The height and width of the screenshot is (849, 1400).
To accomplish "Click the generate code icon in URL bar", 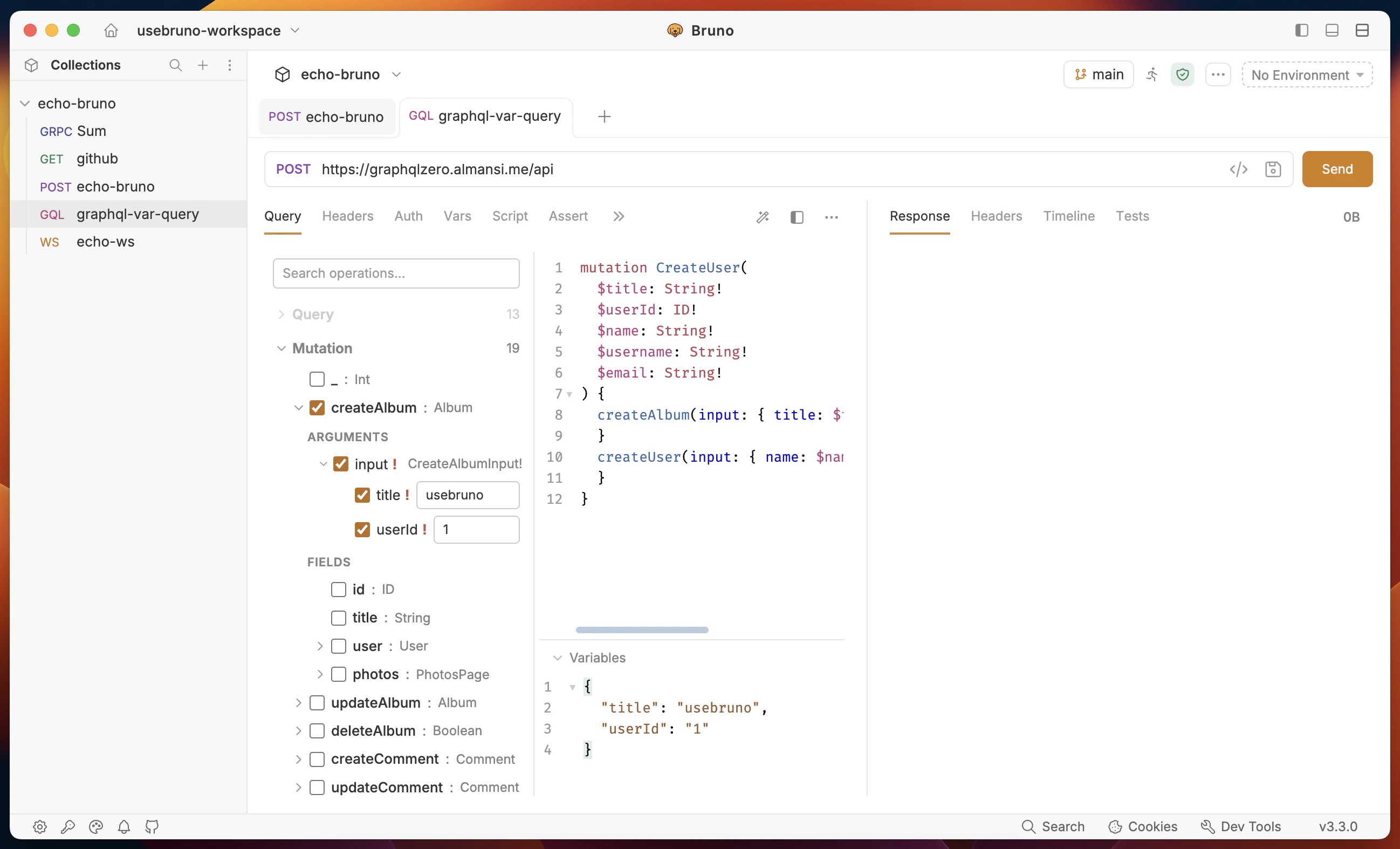I will coord(1238,169).
